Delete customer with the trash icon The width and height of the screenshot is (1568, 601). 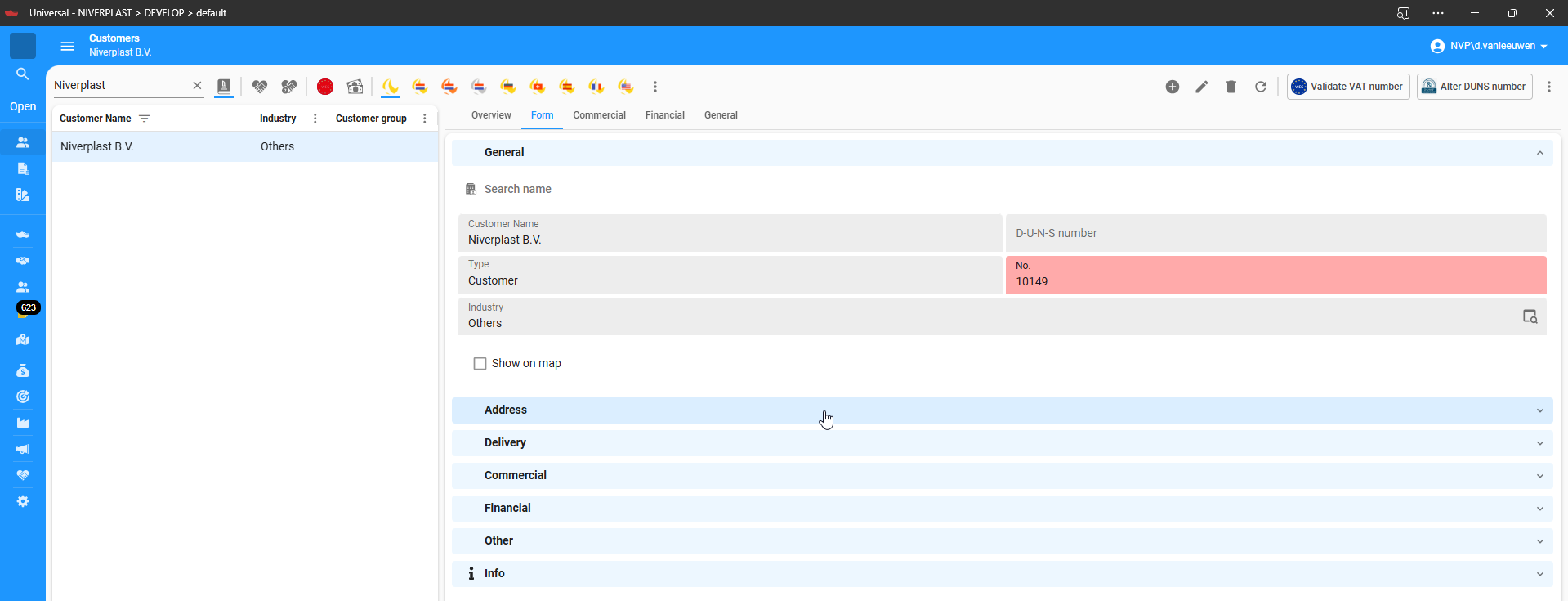coord(1231,87)
